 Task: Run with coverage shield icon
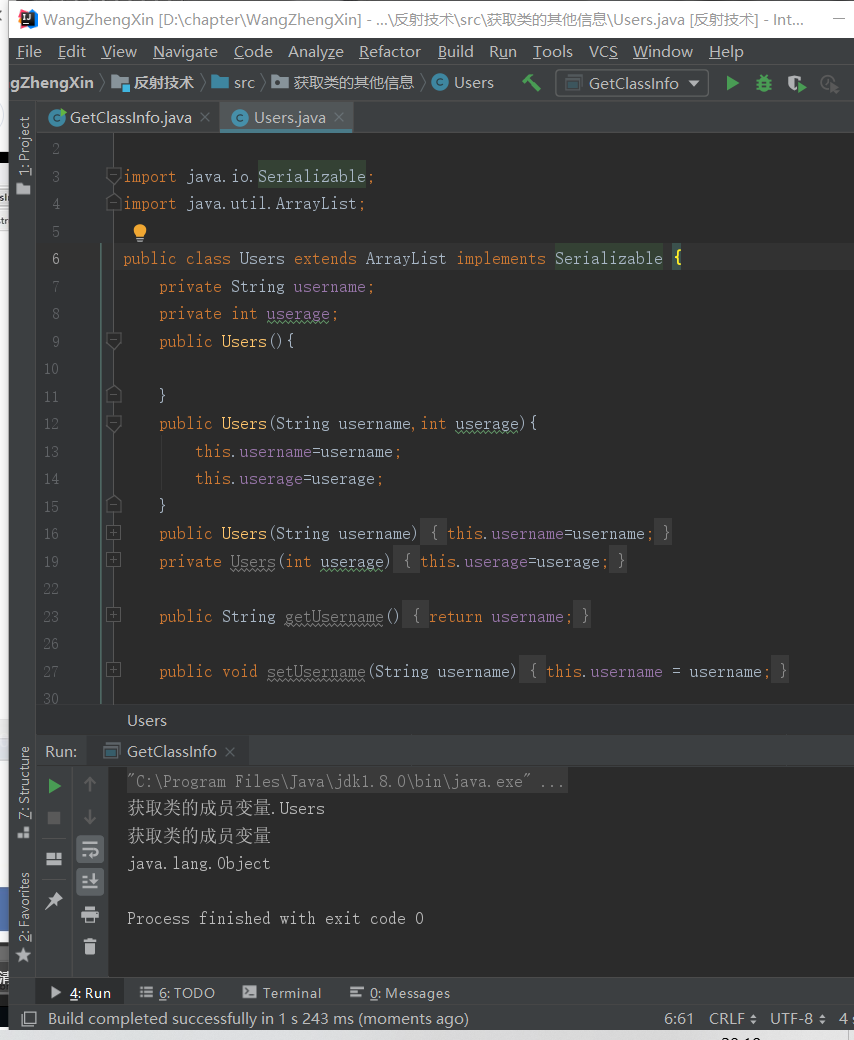pos(796,84)
